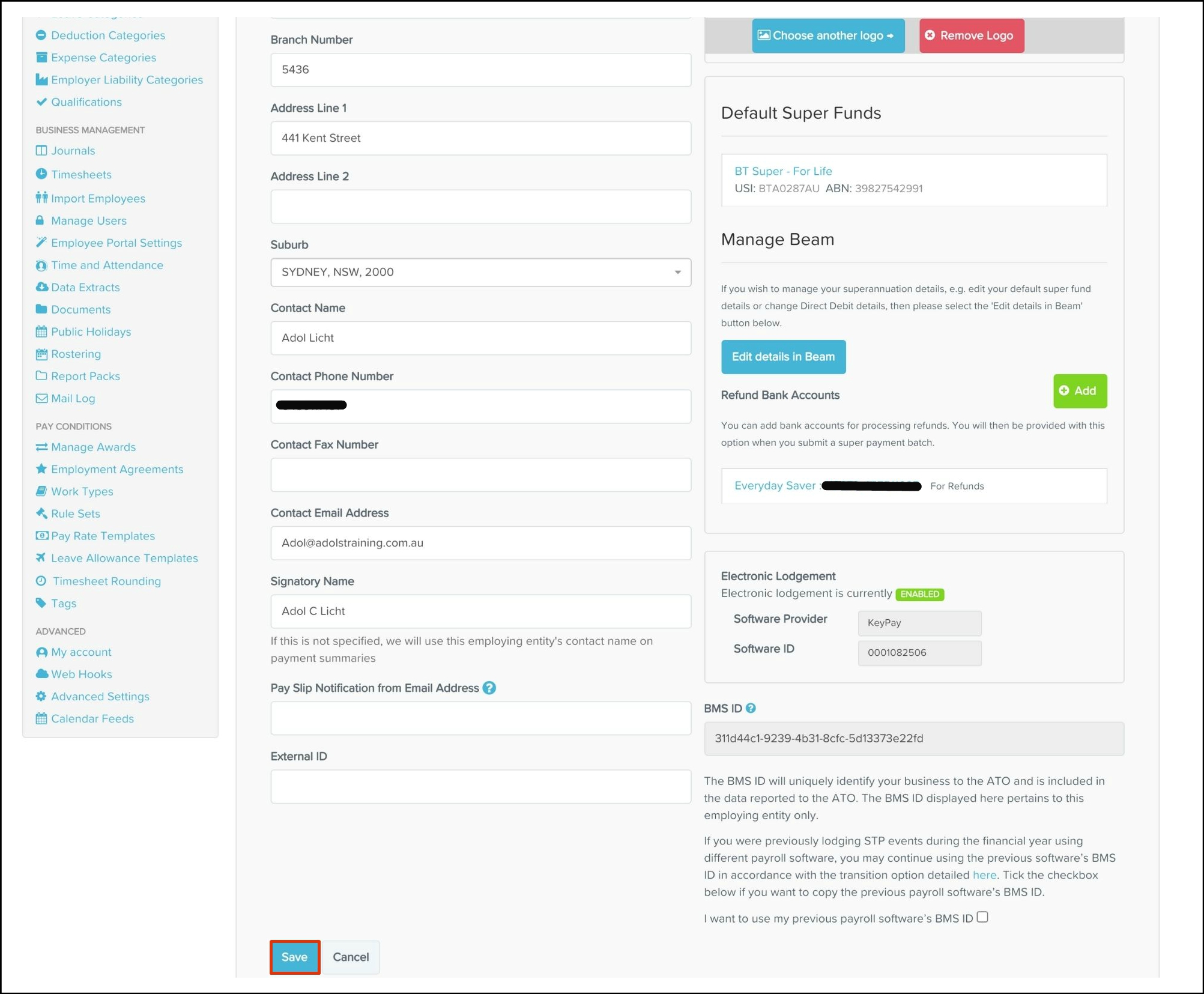The height and width of the screenshot is (994, 1204).
Task: Open Manage Awards in sidebar
Action: pos(93,447)
